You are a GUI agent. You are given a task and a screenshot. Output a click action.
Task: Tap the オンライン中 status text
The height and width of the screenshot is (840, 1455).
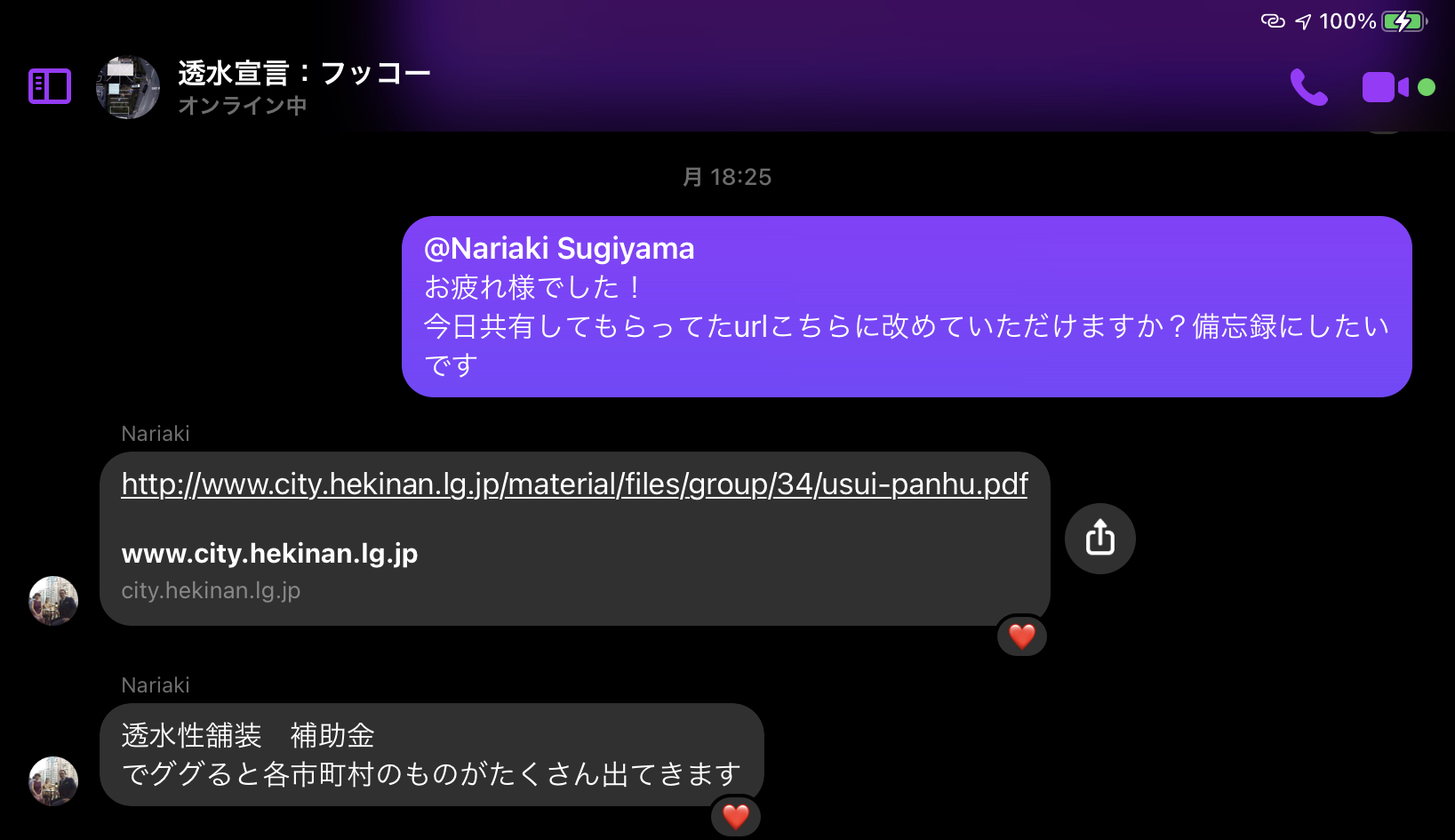(x=243, y=106)
